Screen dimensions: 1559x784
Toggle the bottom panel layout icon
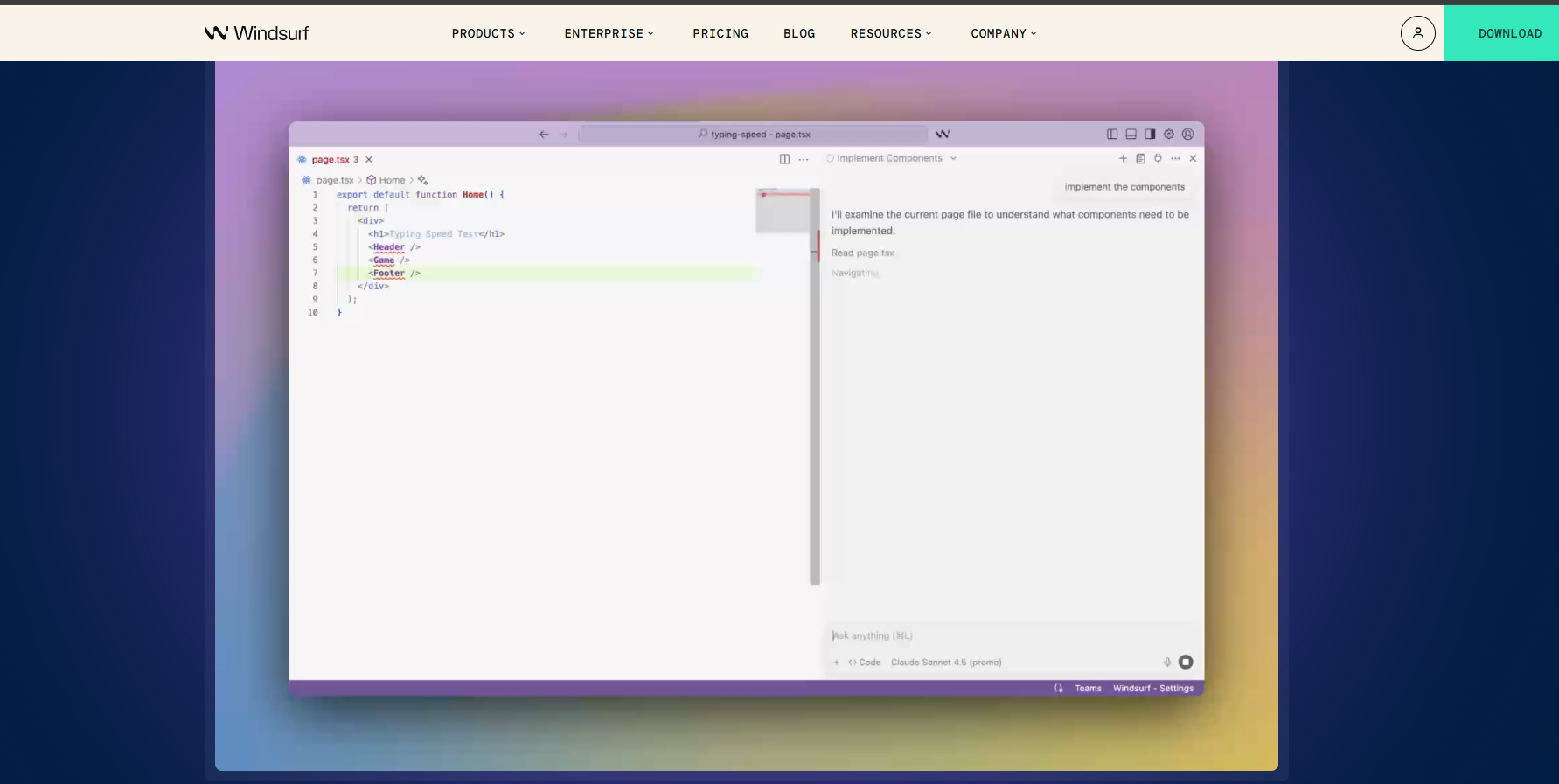1131,135
